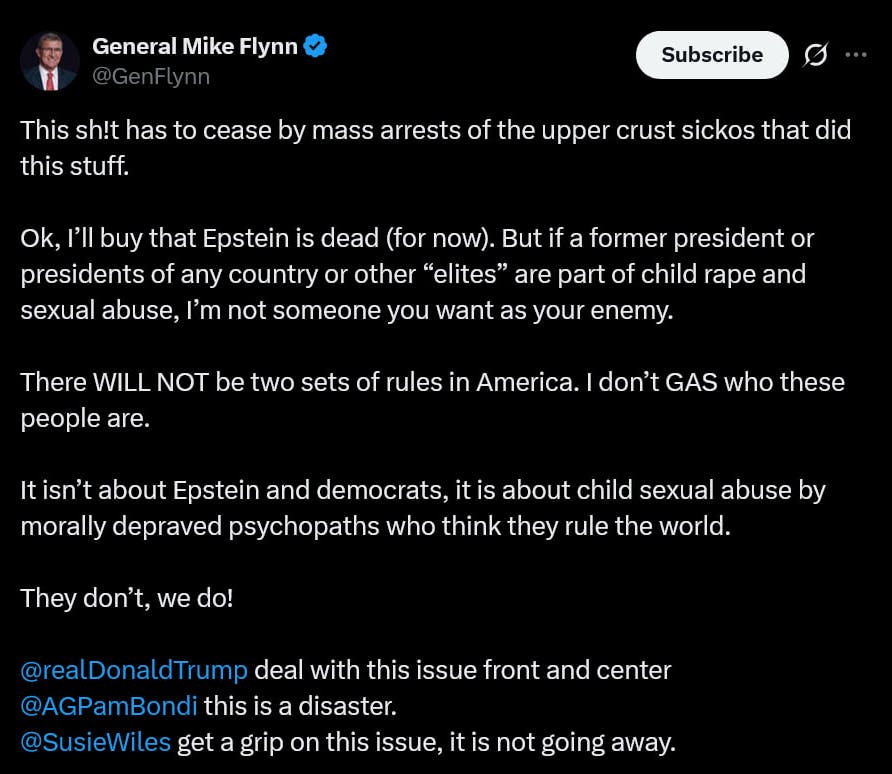Click the blue verified checkmark badge
The height and width of the screenshot is (774, 892).
[x=316, y=46]
